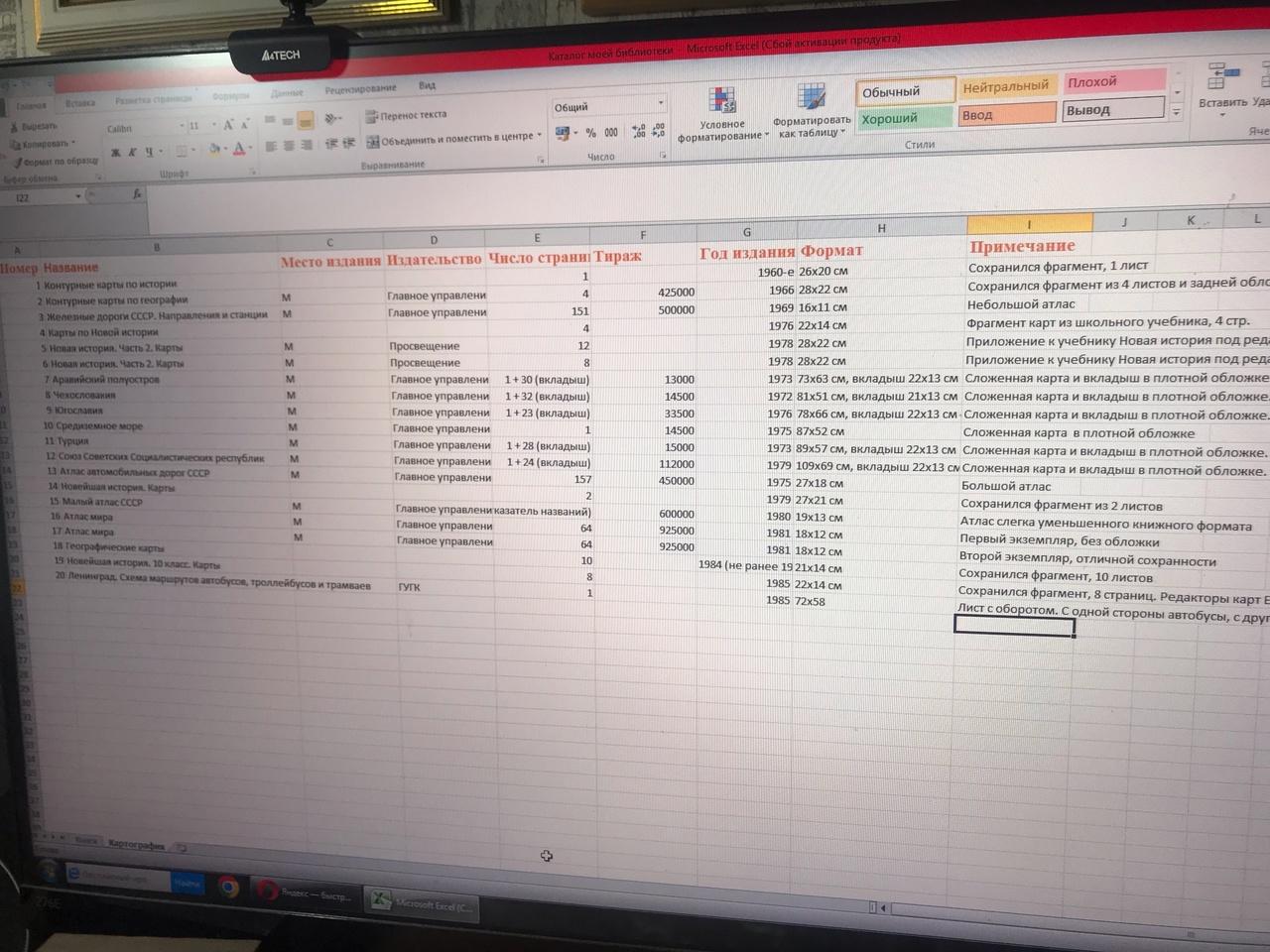Screen dimensions: 1270x952
Task: Toggle Wrap Text (Перенос текста)
Action: [x=406, y=115]
